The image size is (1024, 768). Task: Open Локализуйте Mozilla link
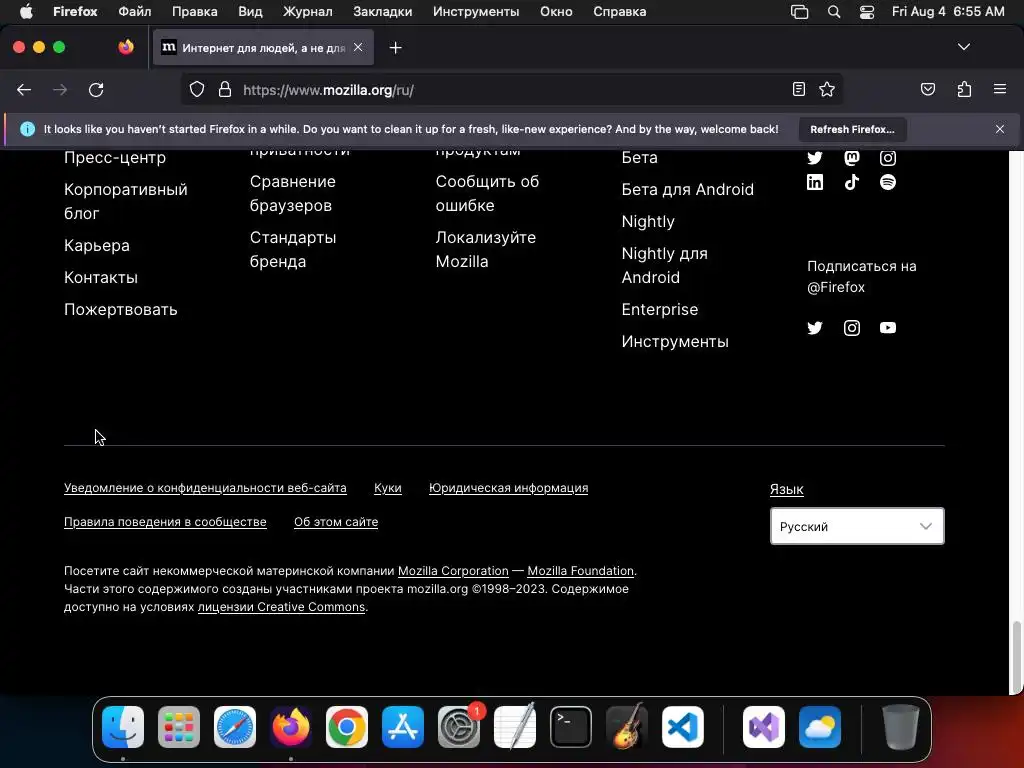click(x=485, y=249)
